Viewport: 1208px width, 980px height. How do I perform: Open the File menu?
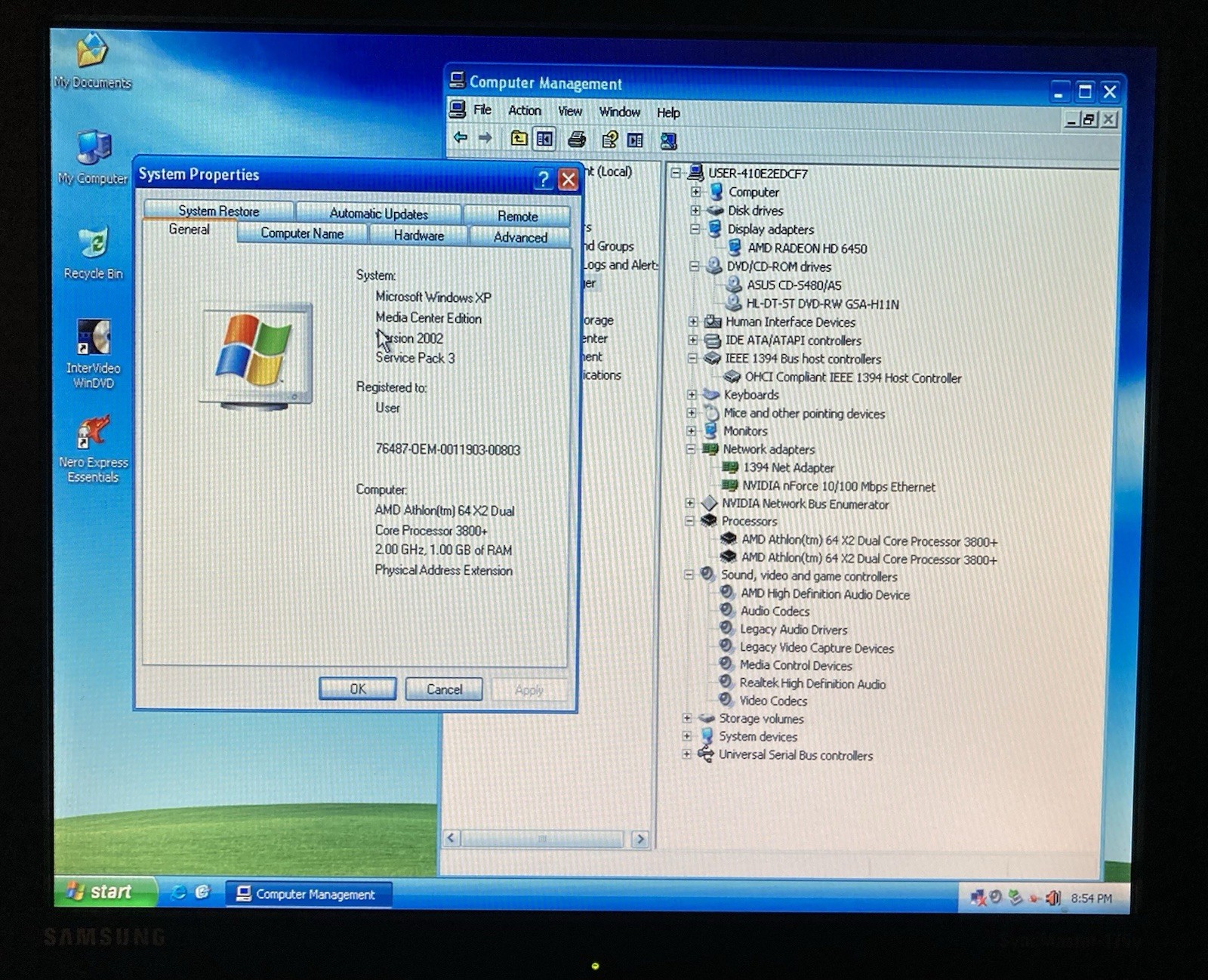[x=482, y=110]
